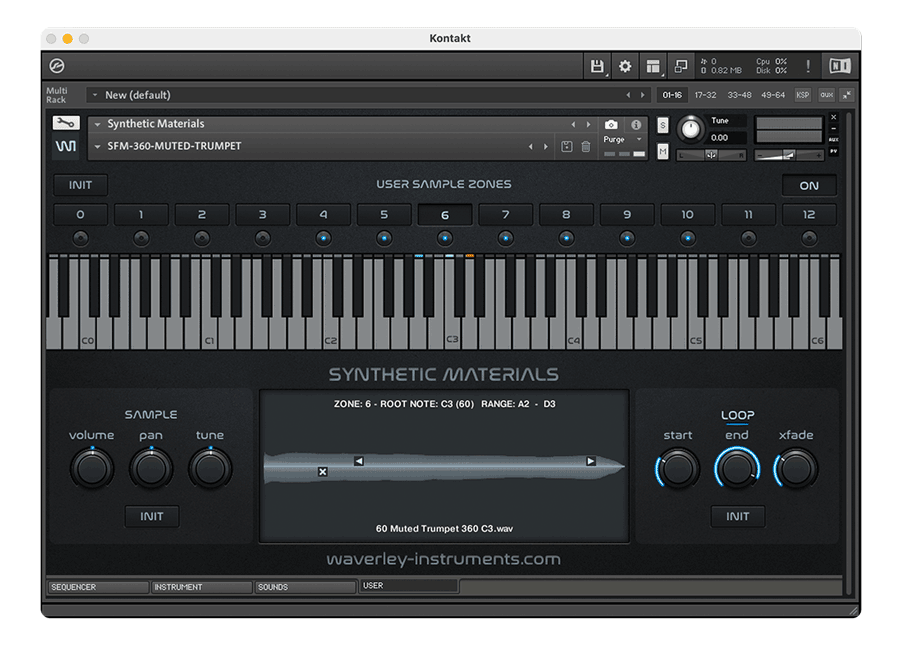
Task: Minimize instrument header with minus icon
Action: click(x=834, y=129)
